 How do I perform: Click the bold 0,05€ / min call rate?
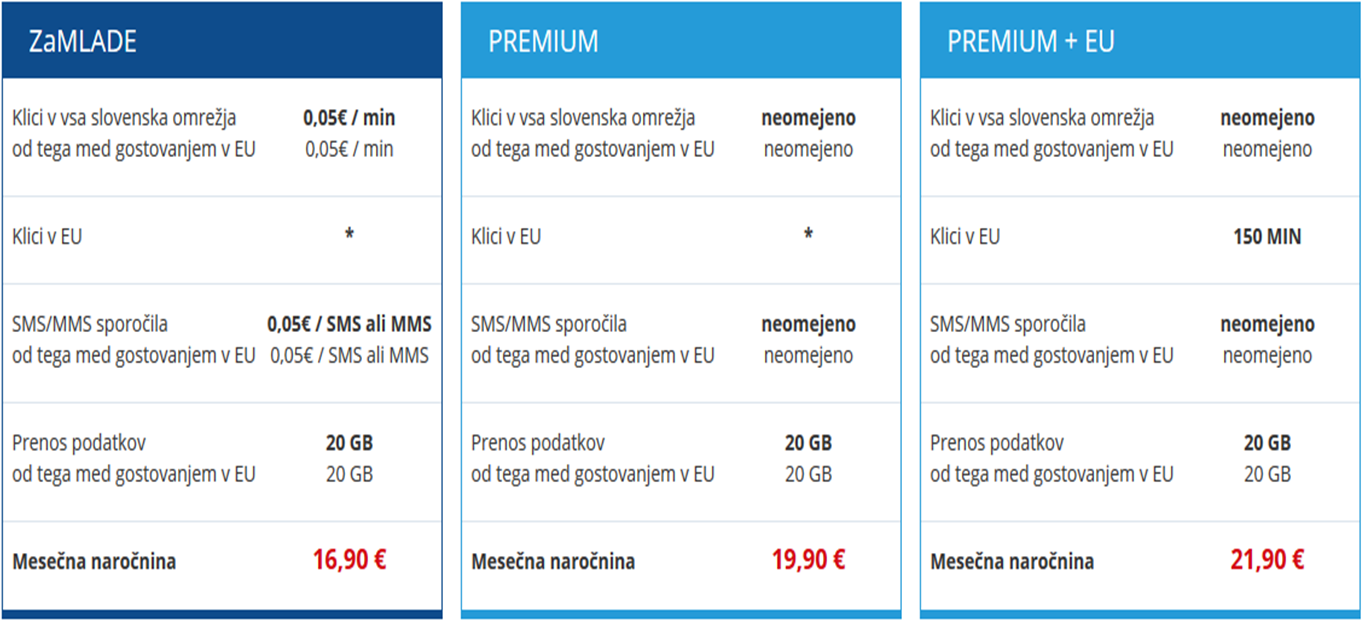(349, 118)
